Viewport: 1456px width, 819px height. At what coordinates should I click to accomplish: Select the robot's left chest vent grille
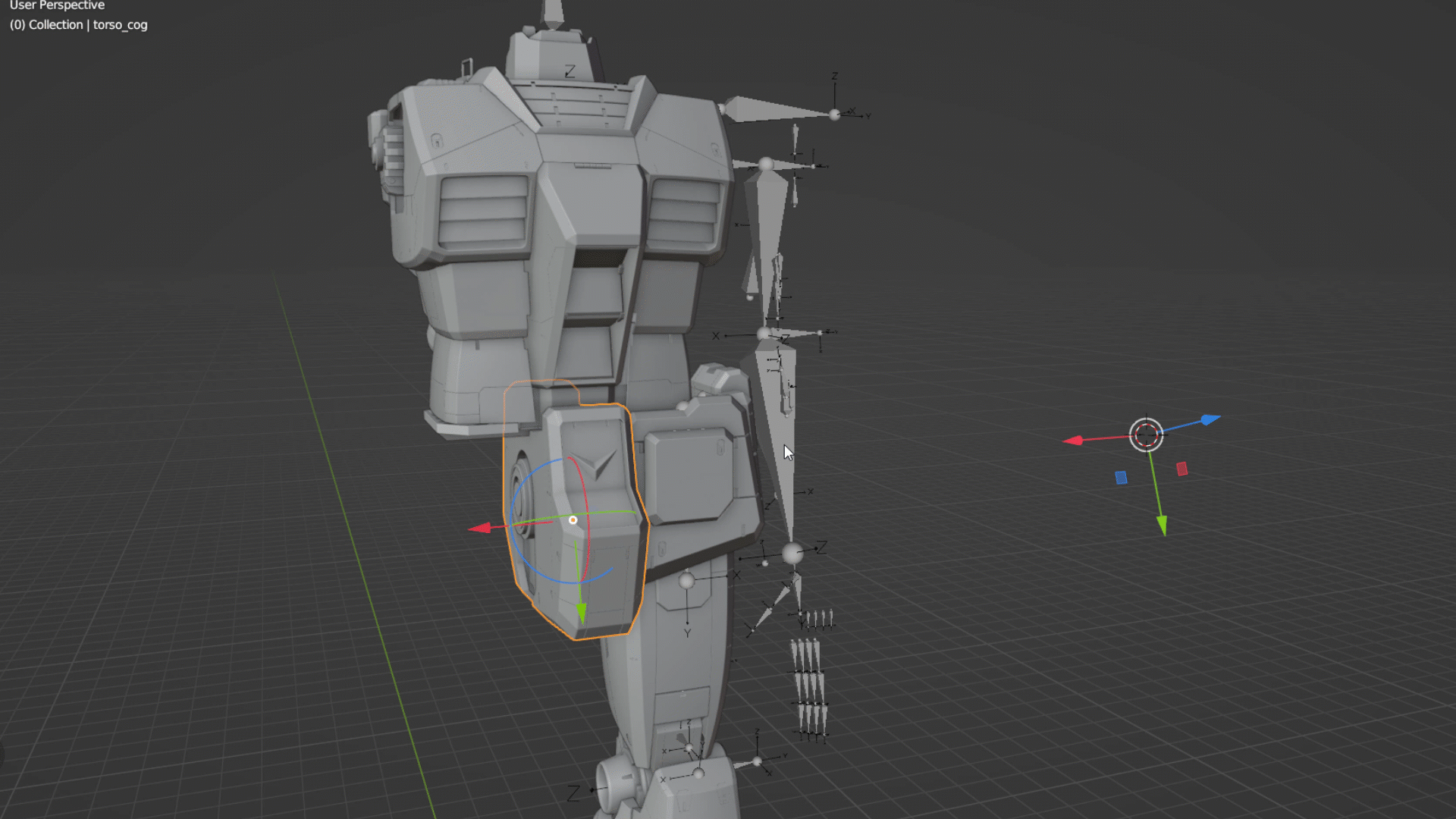(483, 211)
